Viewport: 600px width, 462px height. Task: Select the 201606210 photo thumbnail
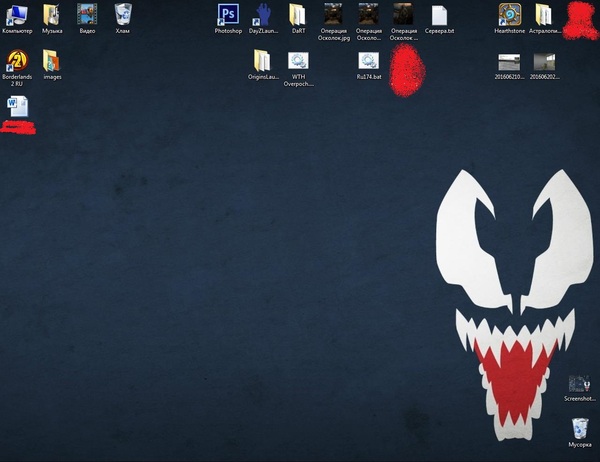coord(509,61)
